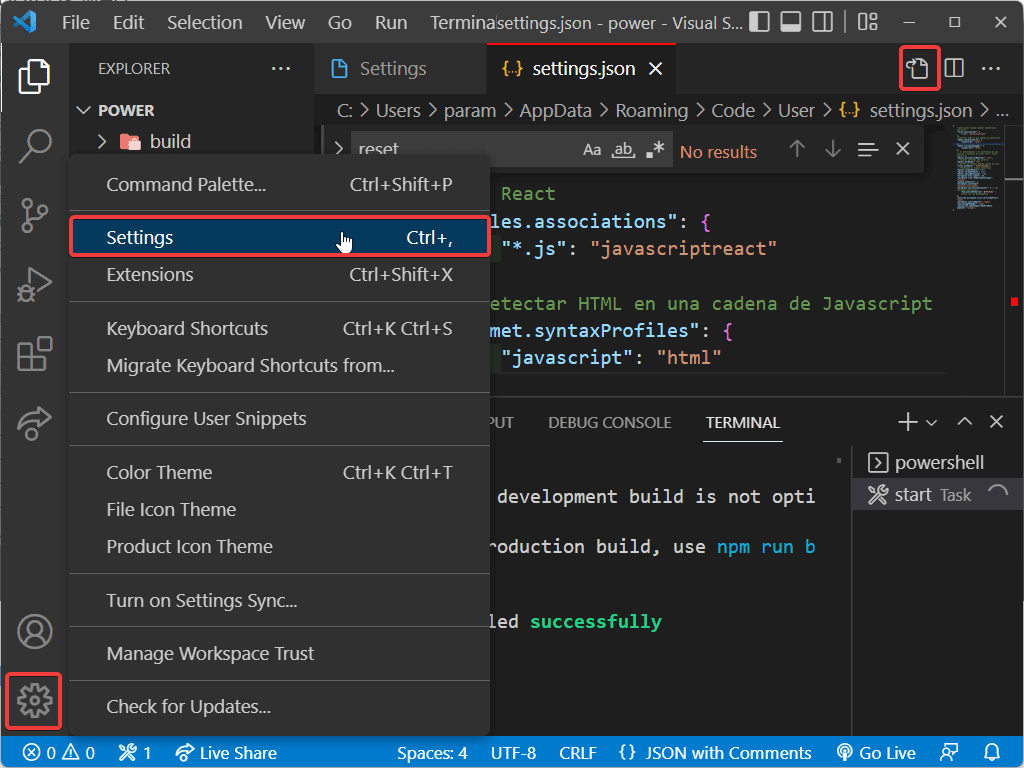Split the editor to the right
This screenshot has height=768, width=1024.
pyautogui.click(x=954, y=68)
